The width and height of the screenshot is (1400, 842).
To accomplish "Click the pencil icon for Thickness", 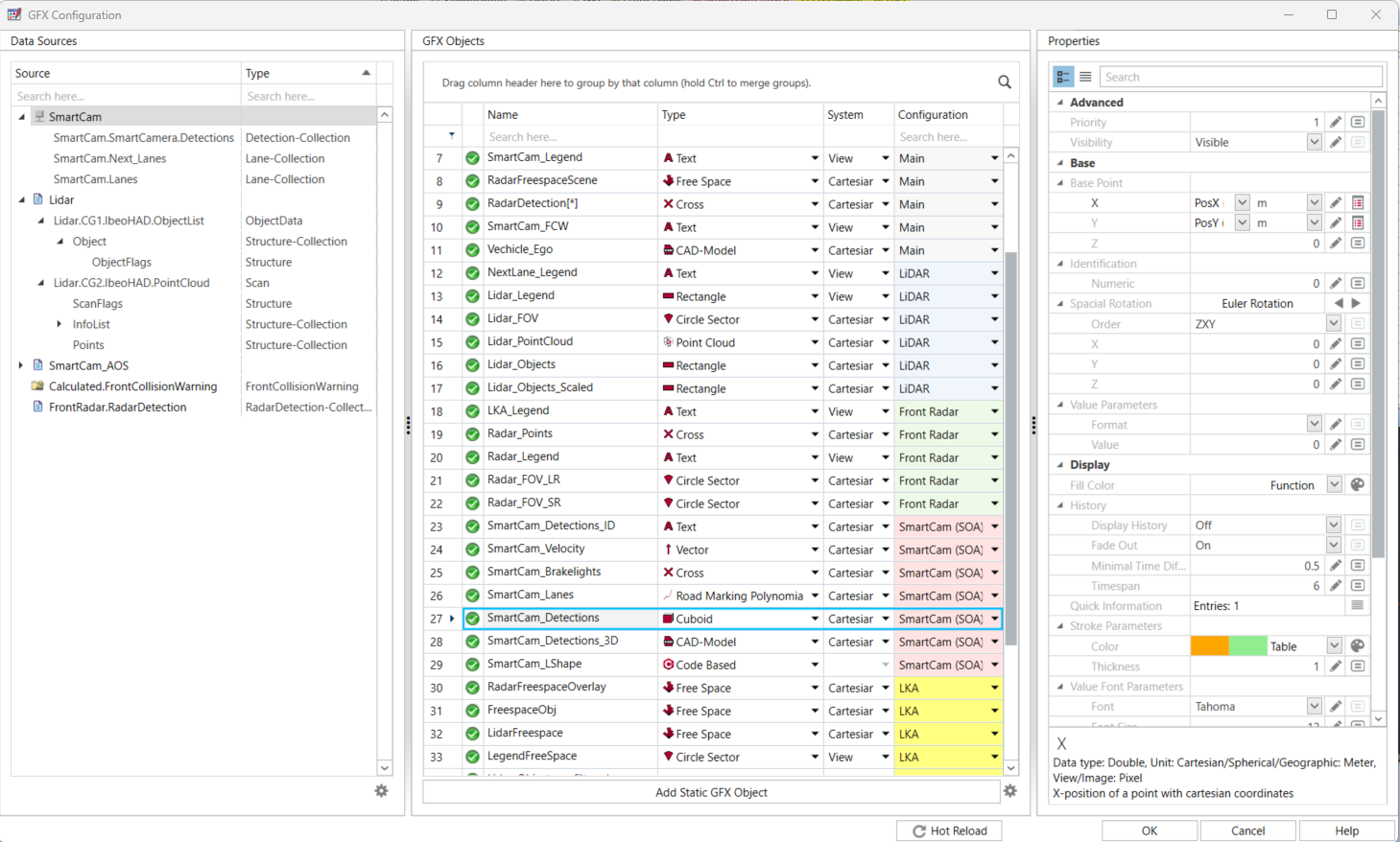I will coord(1336,667).
